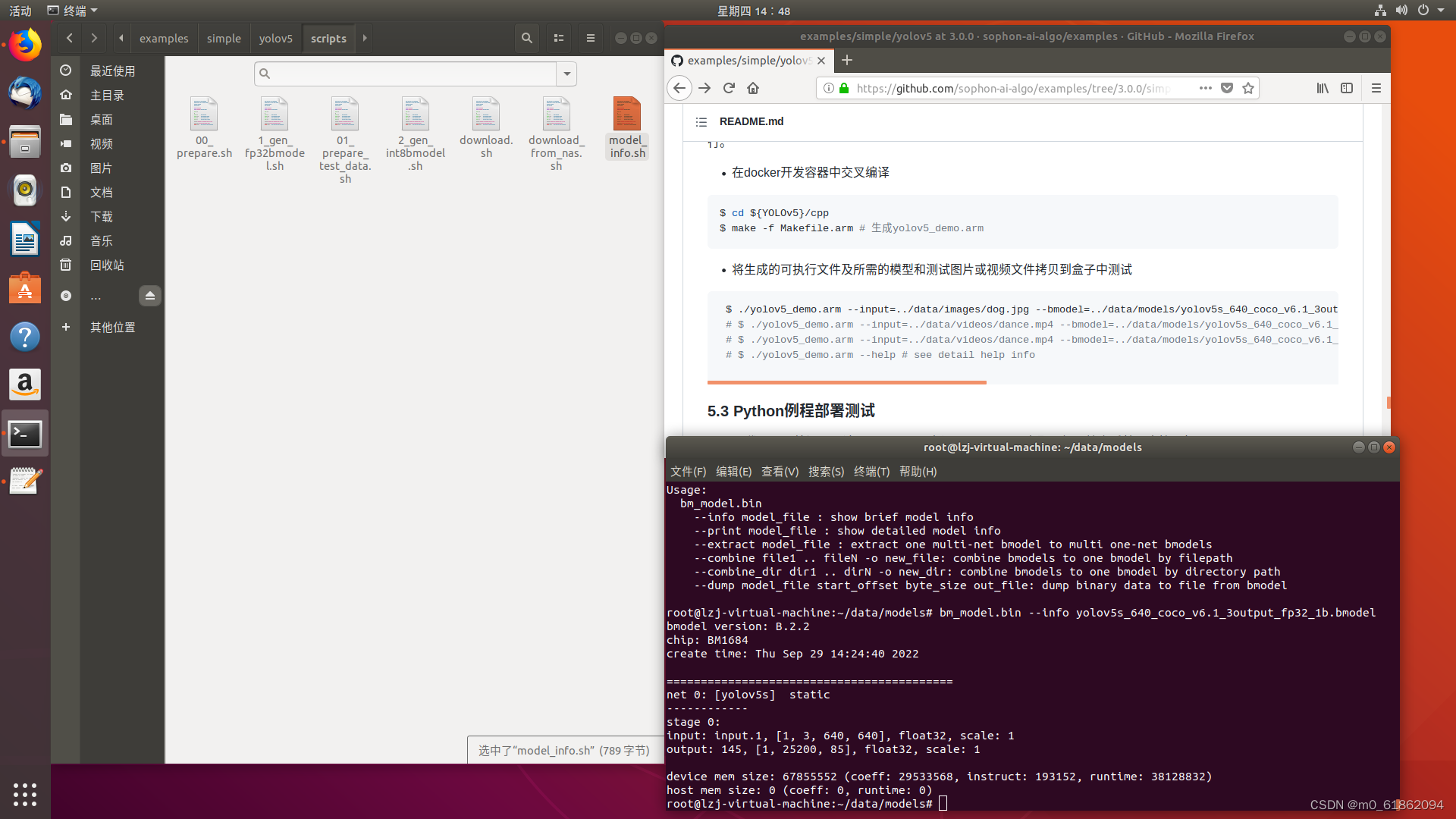Open 文档 (Documents) in sidebar
This screenshot has height=819, width=1456.
point(108,192)
